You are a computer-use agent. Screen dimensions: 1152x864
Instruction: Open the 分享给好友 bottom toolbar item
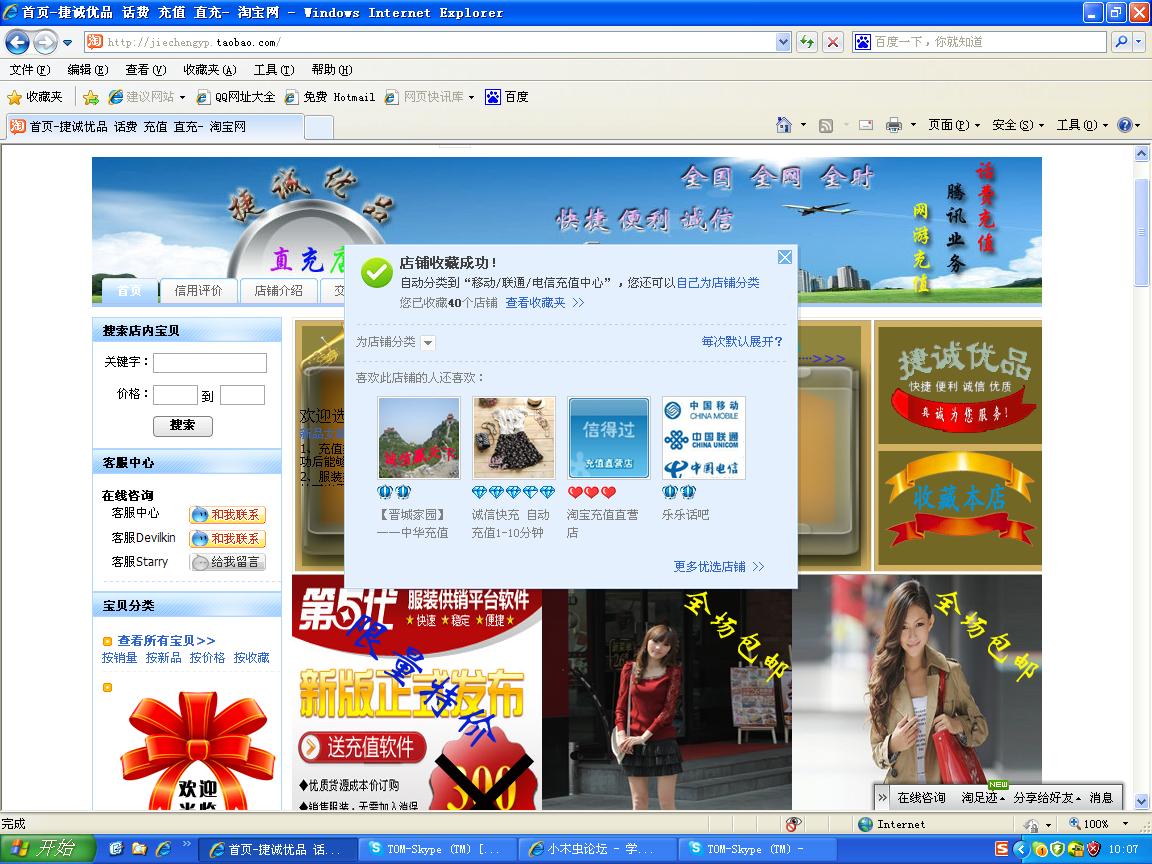[1047, 798]
